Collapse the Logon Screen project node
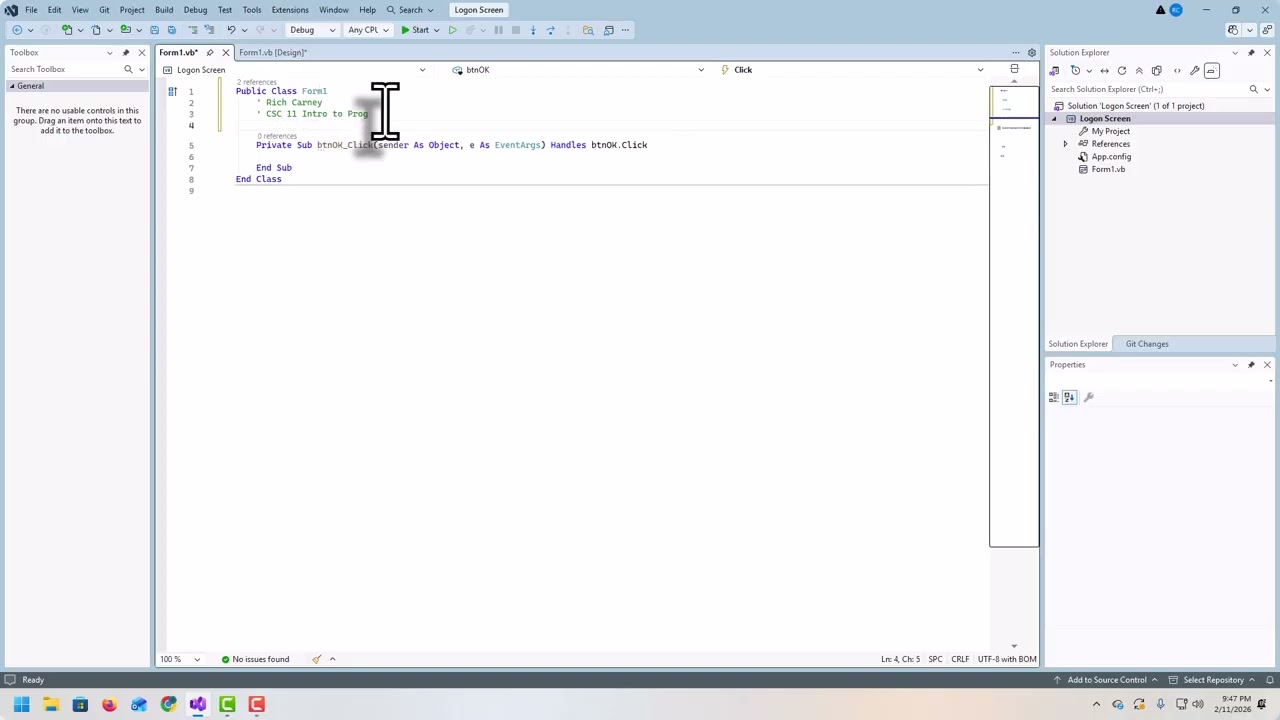Screen dimensions: 1280x720 1053,119
